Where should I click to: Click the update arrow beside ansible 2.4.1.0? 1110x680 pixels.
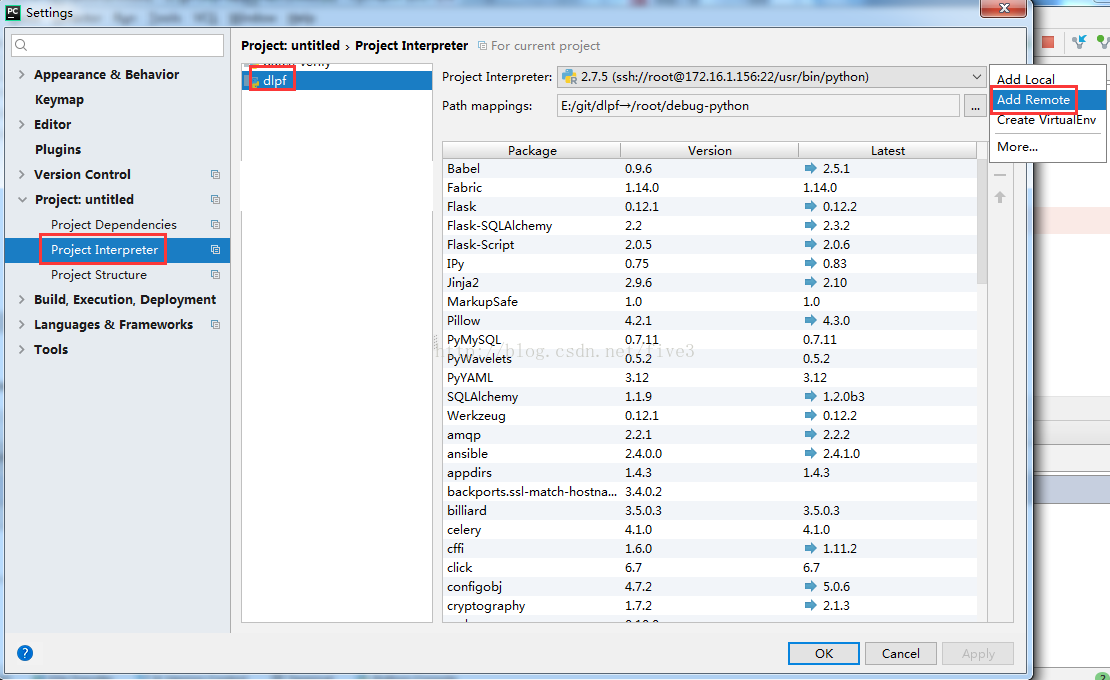(x=811, y=454)
